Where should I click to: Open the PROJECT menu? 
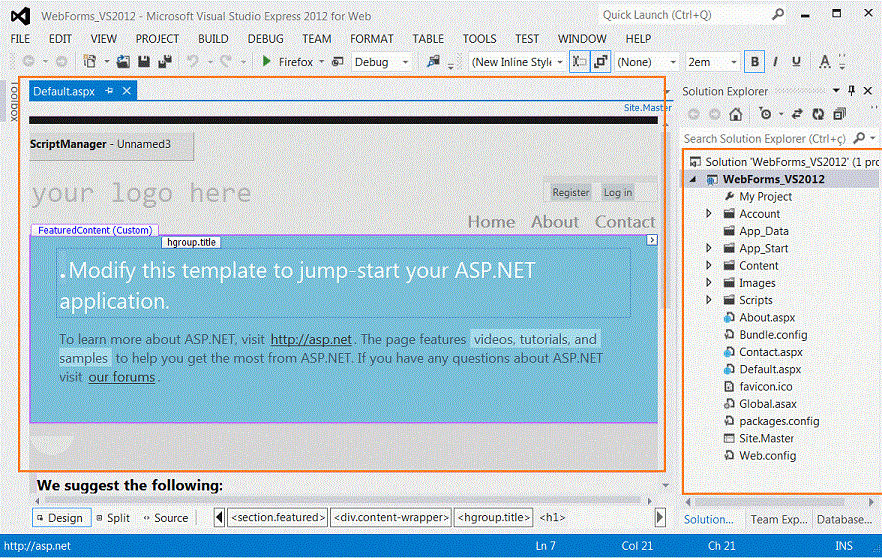(157, 38)
